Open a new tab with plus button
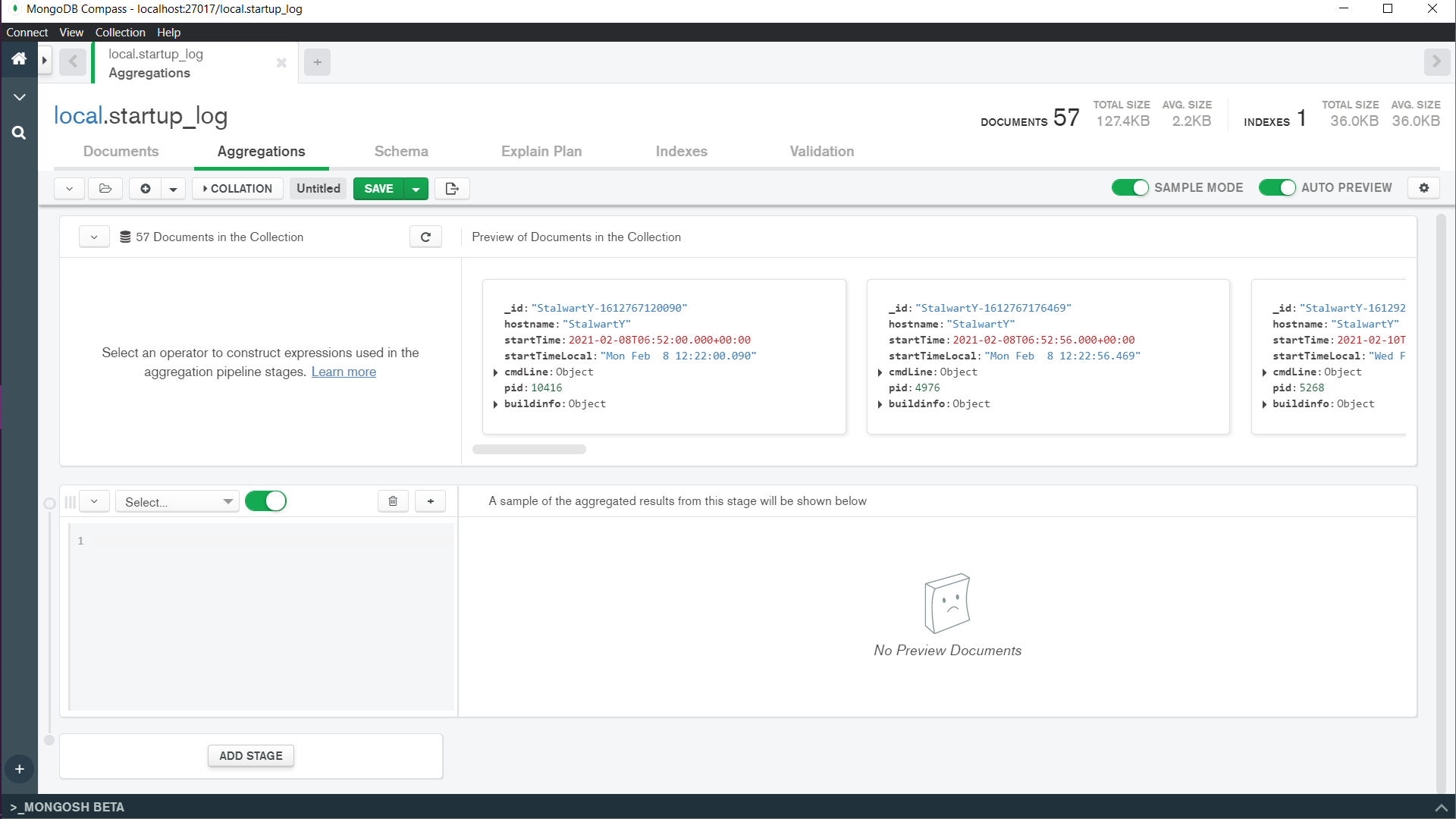 pos(318,62)
